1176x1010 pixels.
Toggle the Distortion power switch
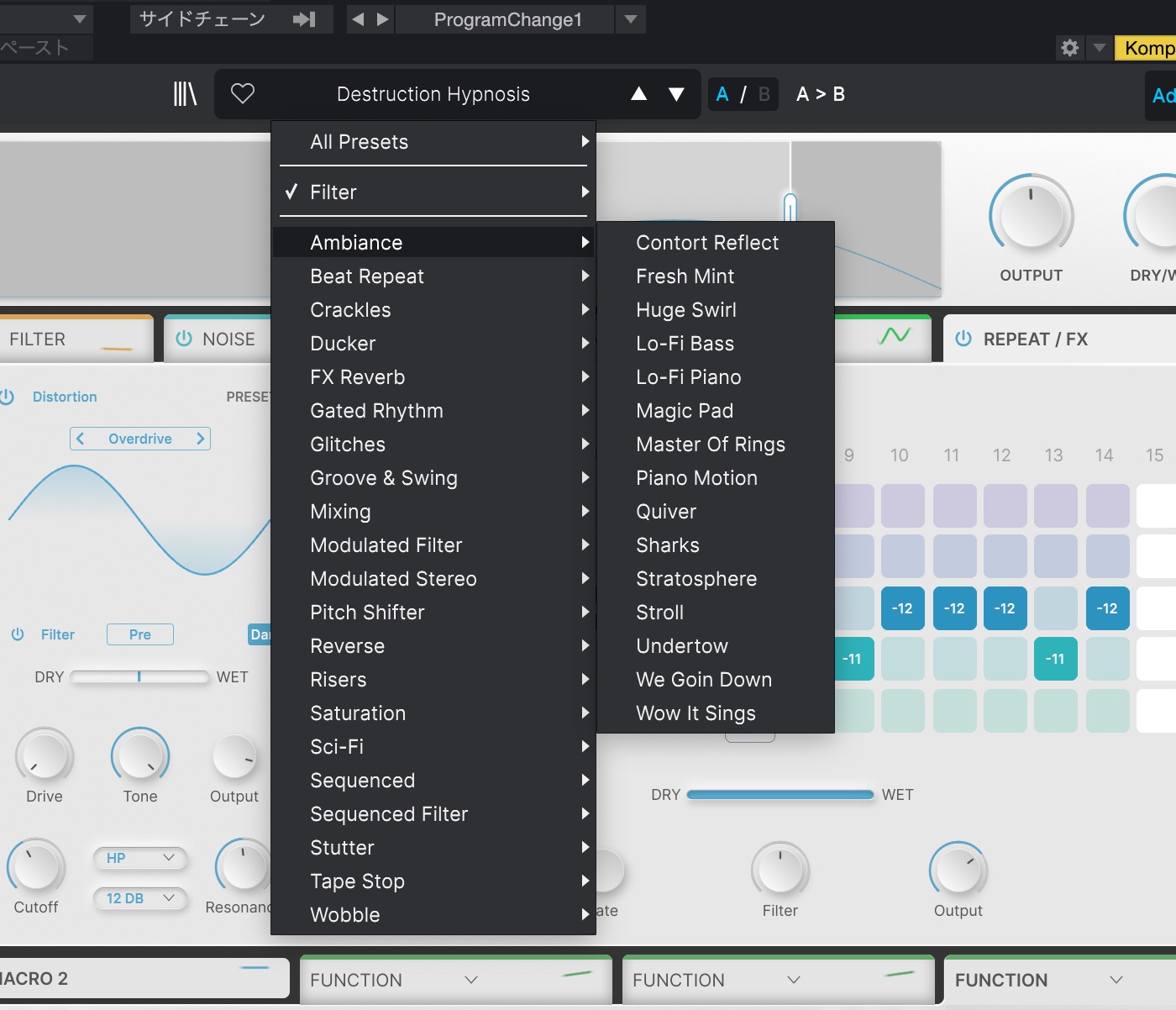pyautogui.click(x=8, y=397)
